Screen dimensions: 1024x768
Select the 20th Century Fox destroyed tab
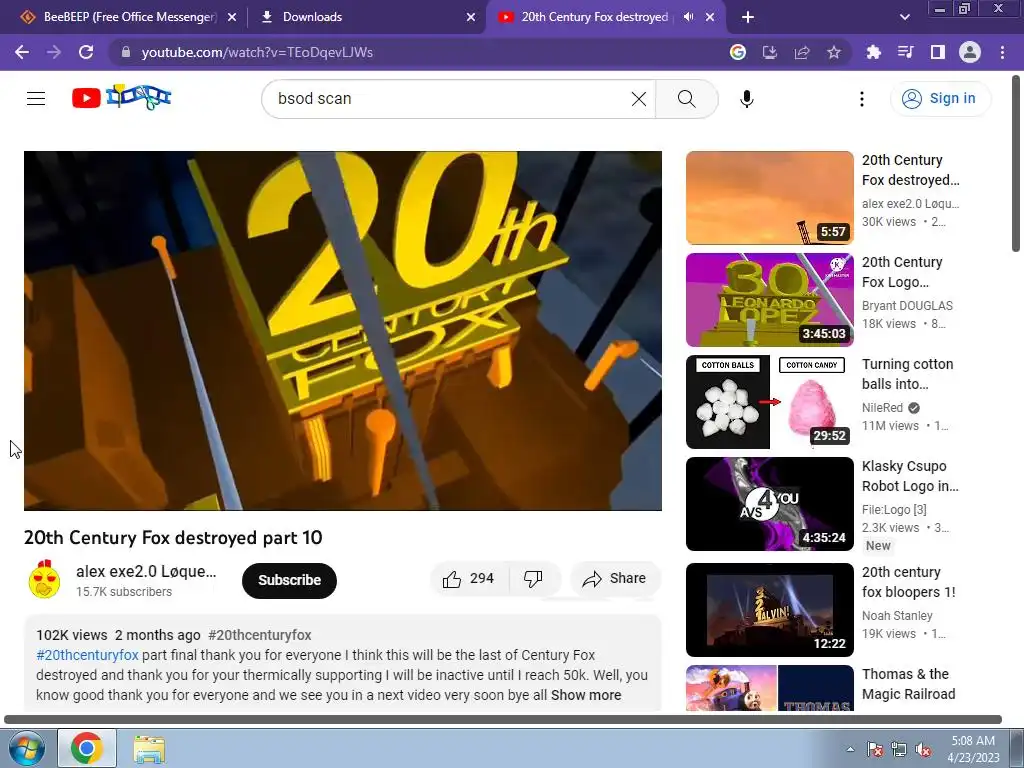tap(594, 17)
